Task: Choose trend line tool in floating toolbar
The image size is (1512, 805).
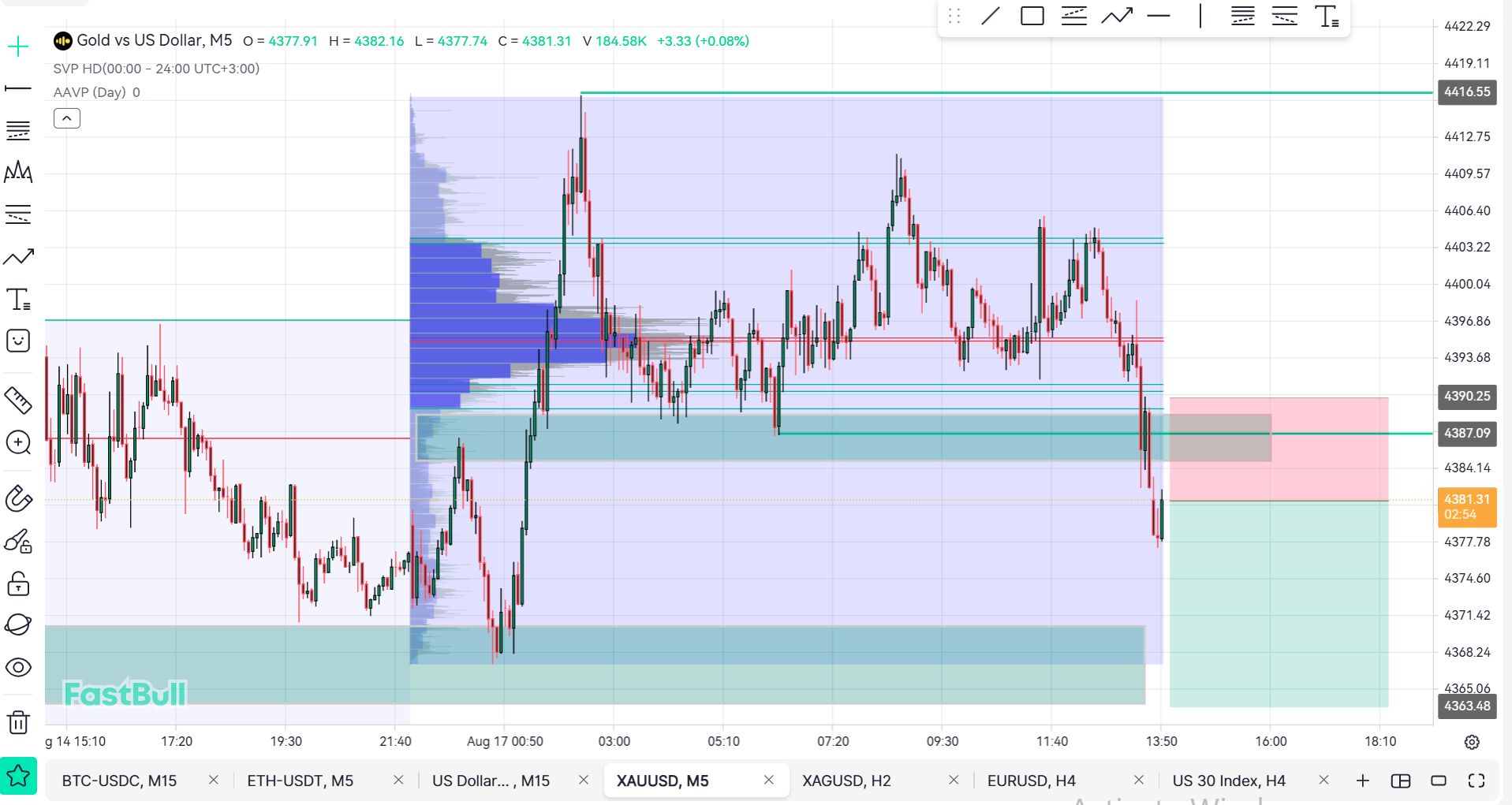Action: (990, 16)
